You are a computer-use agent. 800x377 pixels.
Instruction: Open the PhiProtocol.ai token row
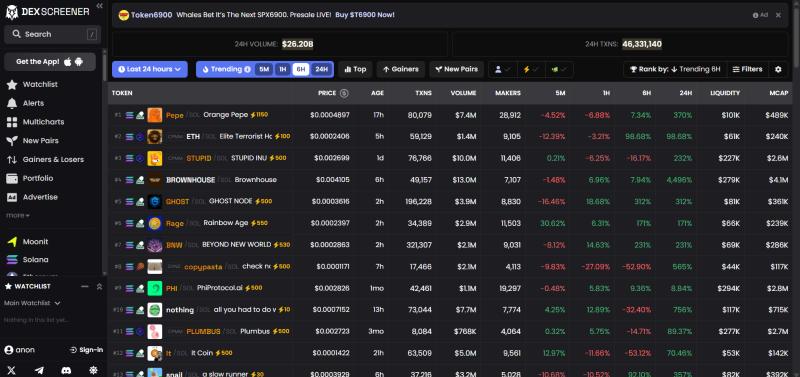coord(451,288)
